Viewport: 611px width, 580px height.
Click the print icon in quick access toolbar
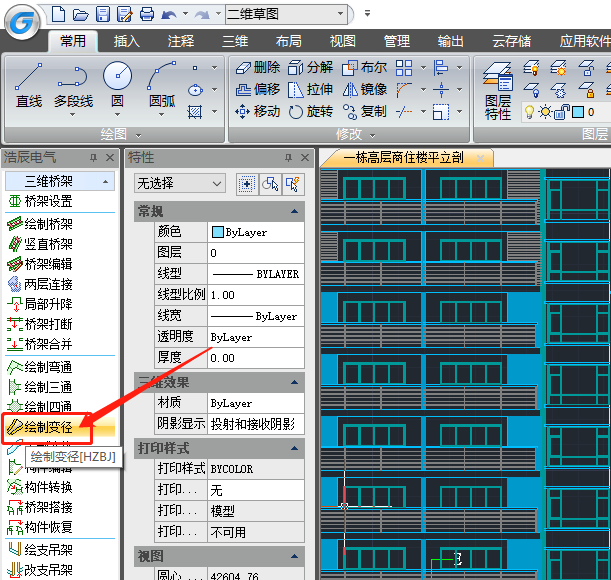click(146, 14)
